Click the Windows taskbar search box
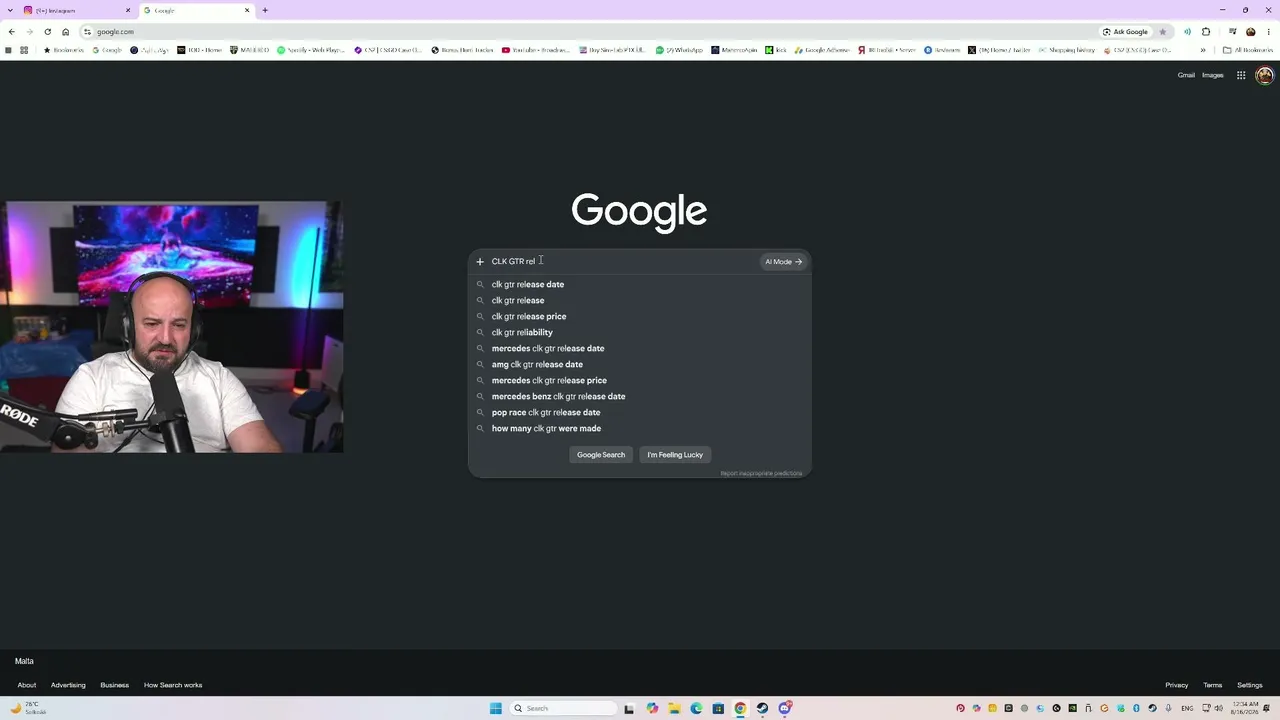 coord(563,709)
